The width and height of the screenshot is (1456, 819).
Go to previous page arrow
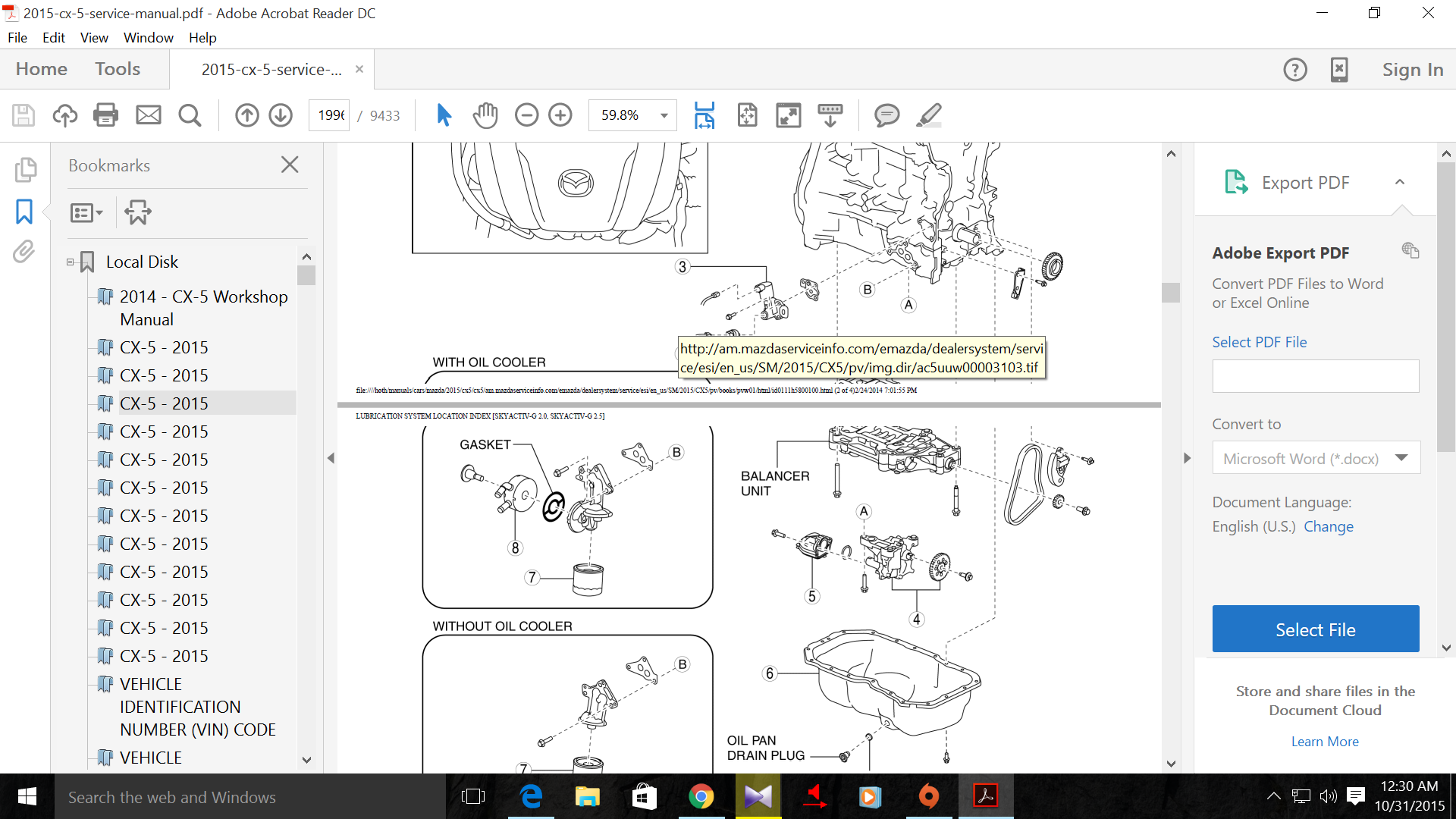246,115
